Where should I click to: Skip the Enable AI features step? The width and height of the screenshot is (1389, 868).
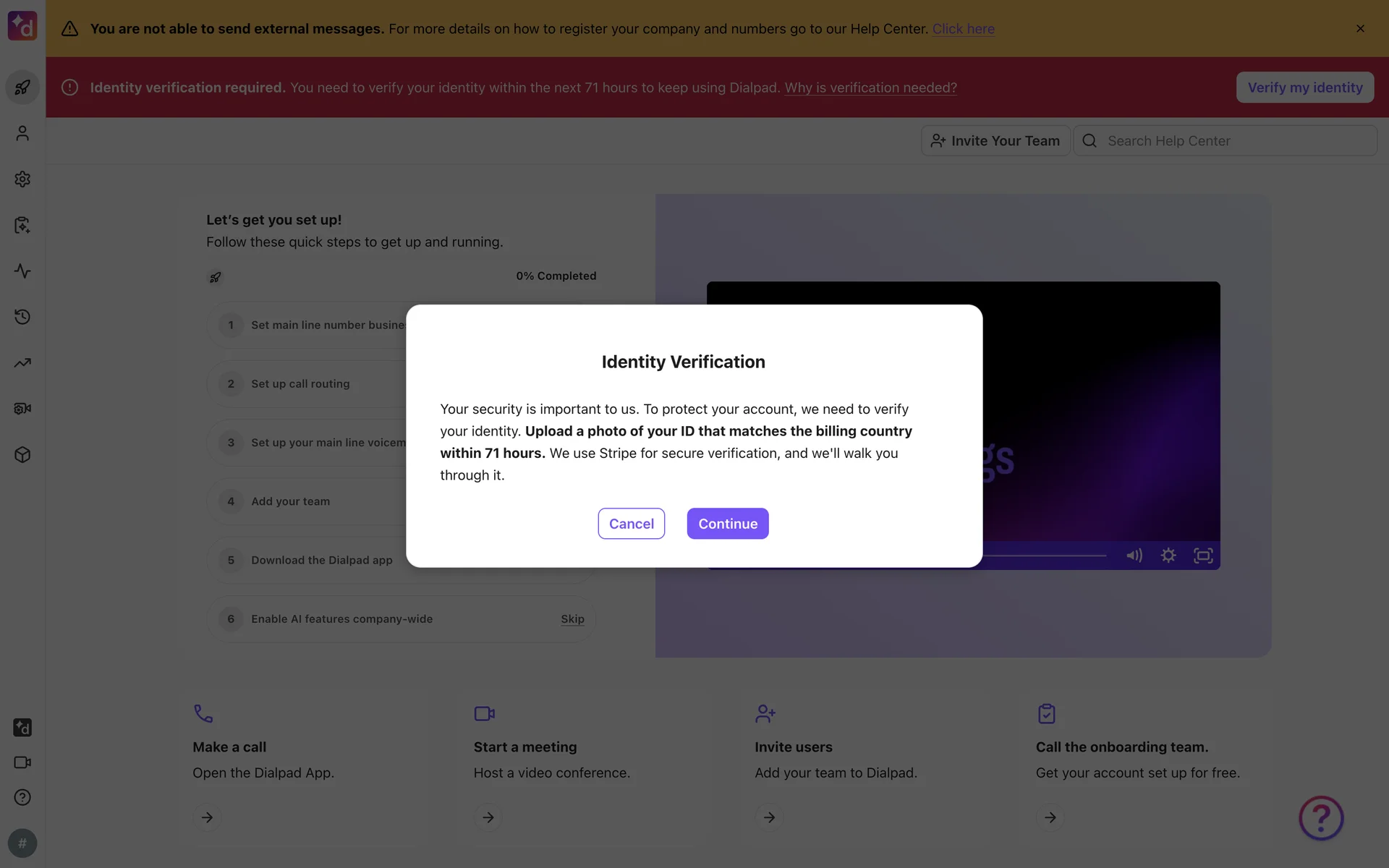pos(572,619)
